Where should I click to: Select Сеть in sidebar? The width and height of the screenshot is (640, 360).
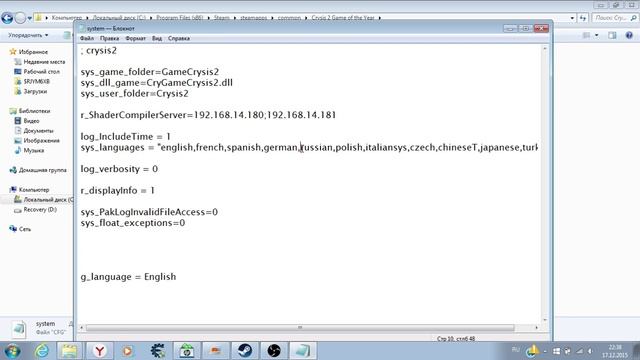24,229
